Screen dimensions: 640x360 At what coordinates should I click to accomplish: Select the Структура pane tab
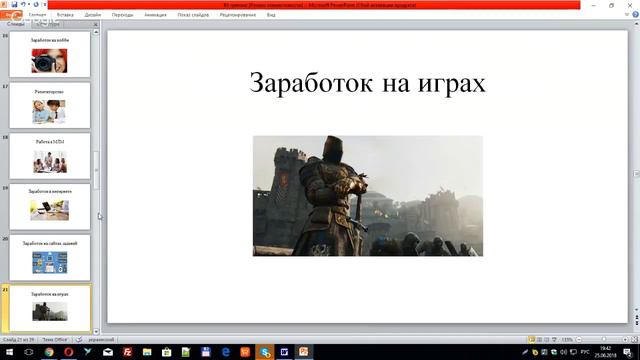[48, 24]
